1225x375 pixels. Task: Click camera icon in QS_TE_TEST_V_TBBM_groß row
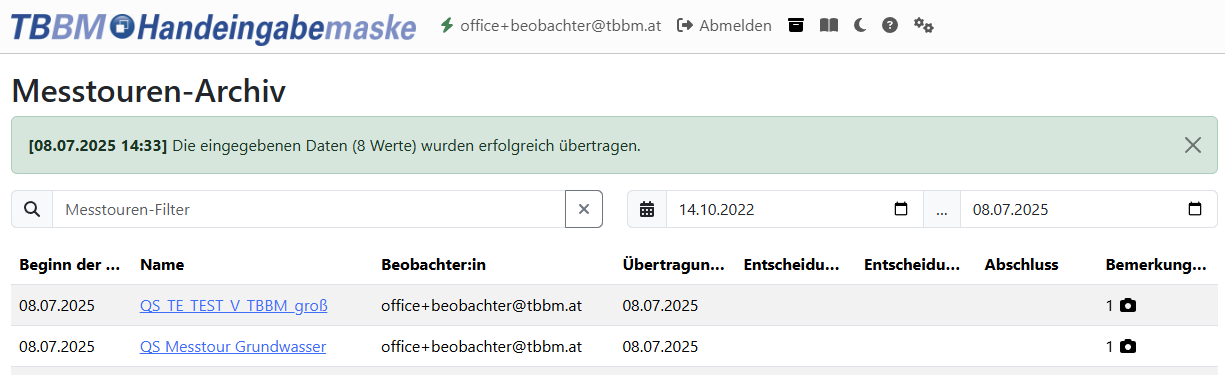tap(1128, 305)
